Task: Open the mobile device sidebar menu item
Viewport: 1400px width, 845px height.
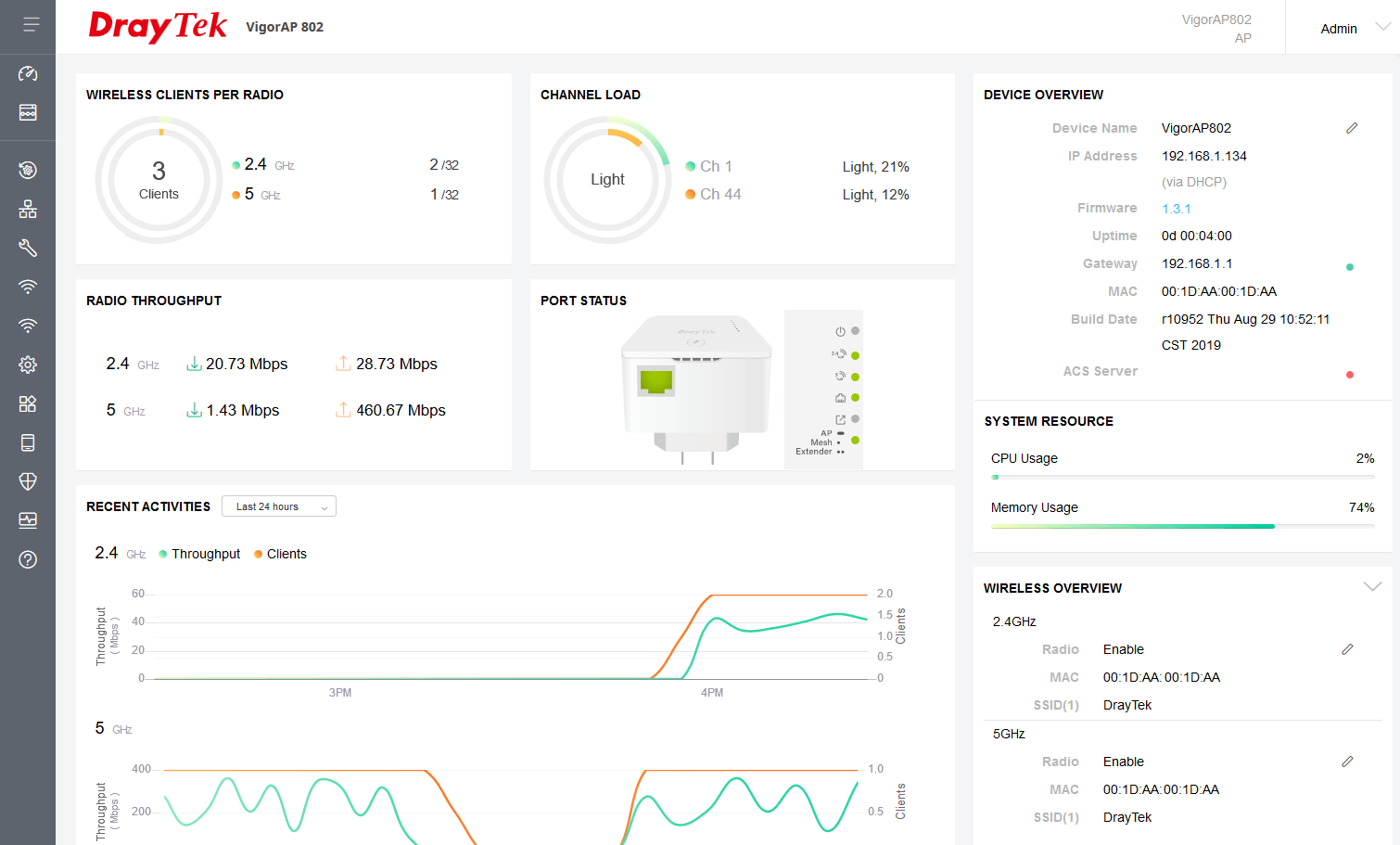Action: point(28,442)
